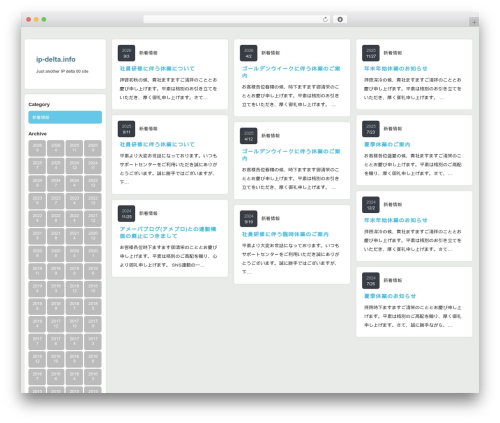Click 新着情報 label on the アメーバブログ card
Viewport: 500px width, 423px height.
(x=148, y=213)
